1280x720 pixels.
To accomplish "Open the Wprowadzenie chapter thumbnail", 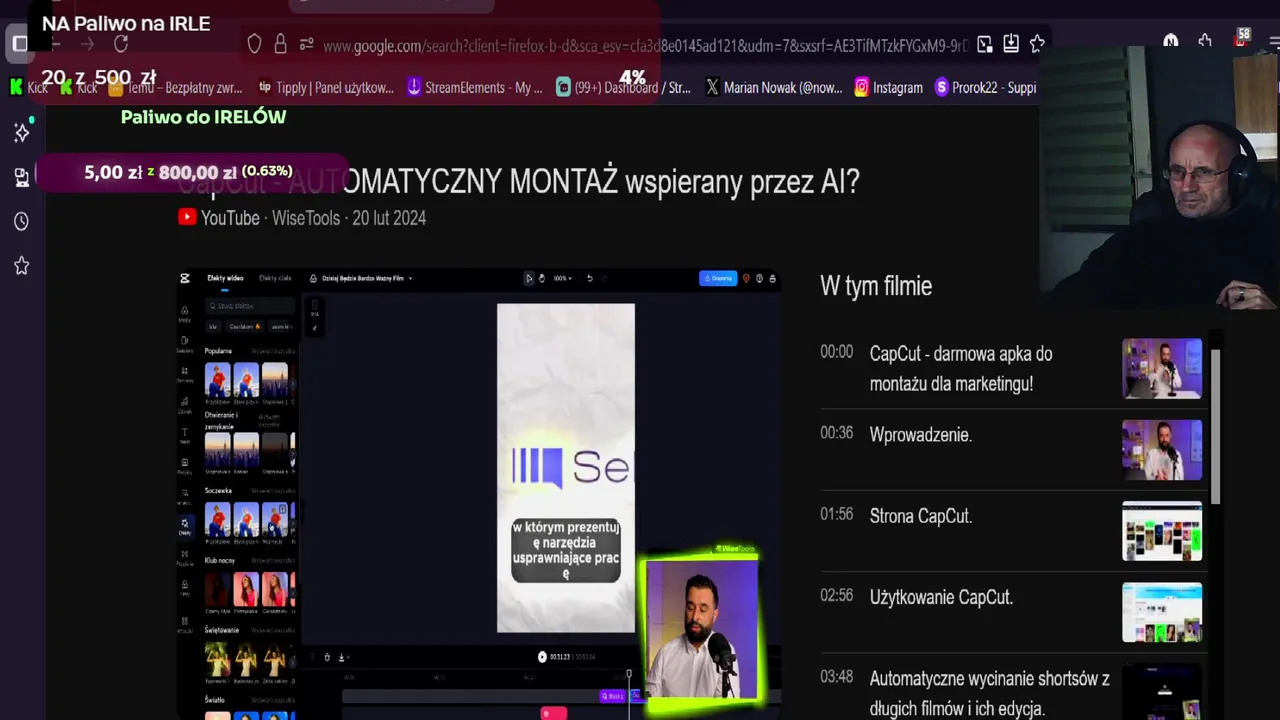I will 1162,450.
